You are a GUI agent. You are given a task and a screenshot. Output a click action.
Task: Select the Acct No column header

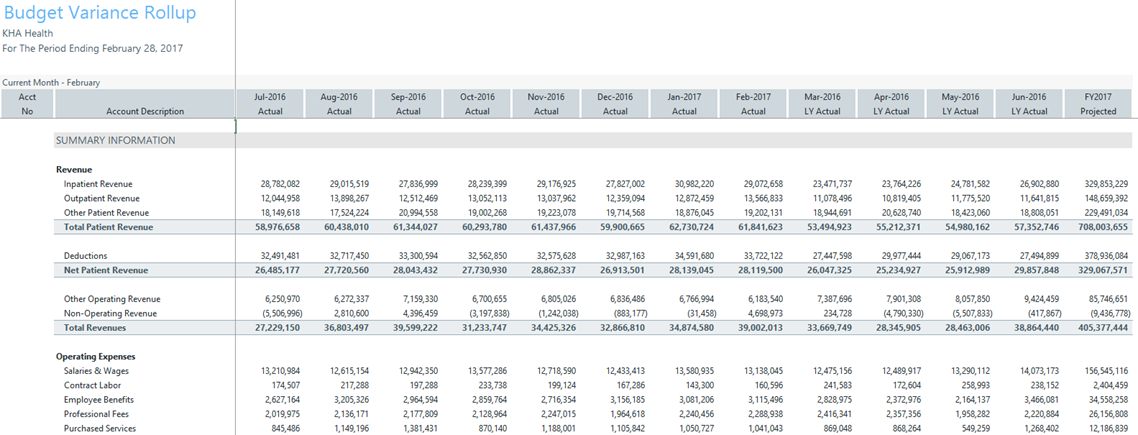(27, 104)
